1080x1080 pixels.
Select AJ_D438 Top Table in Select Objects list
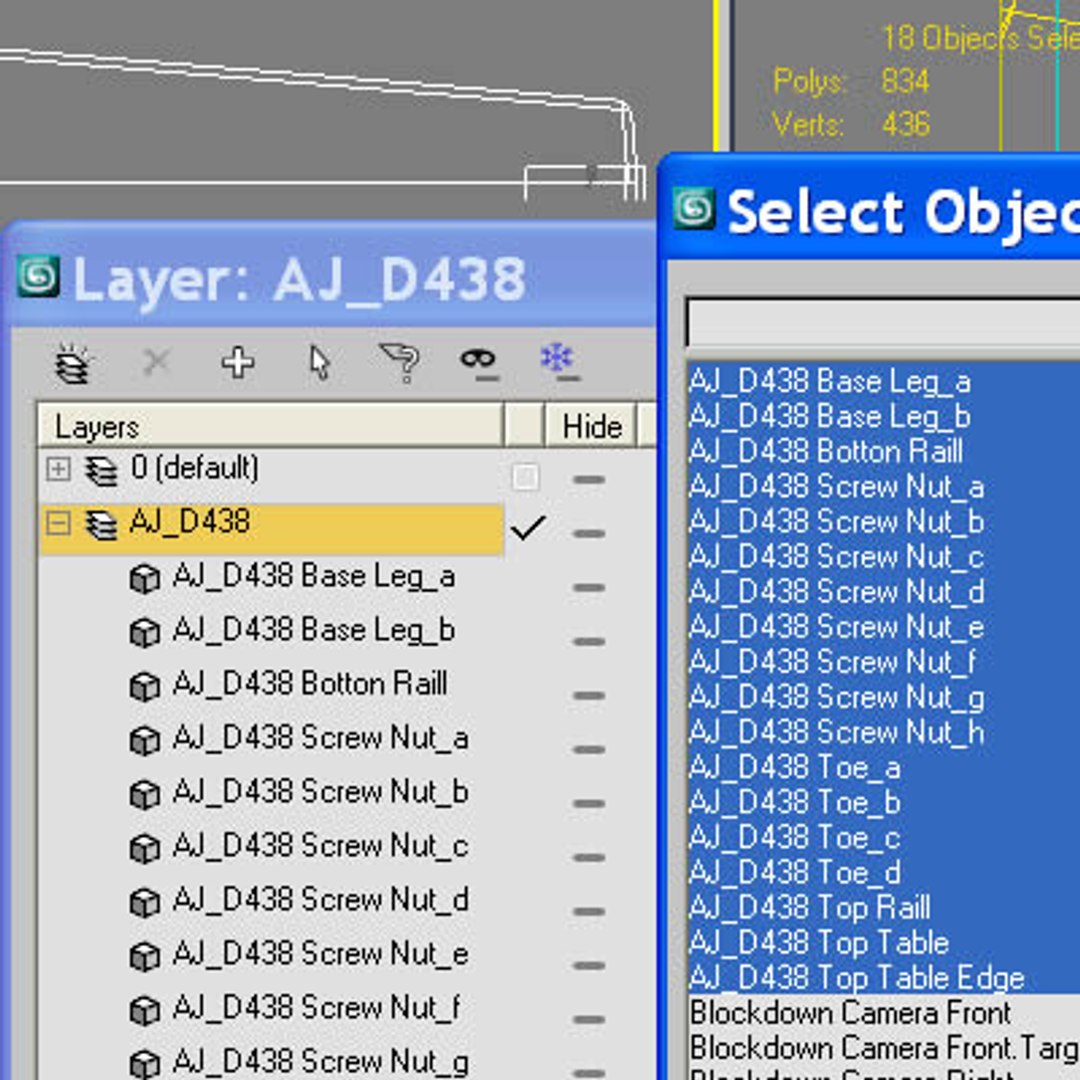point(819,942)
